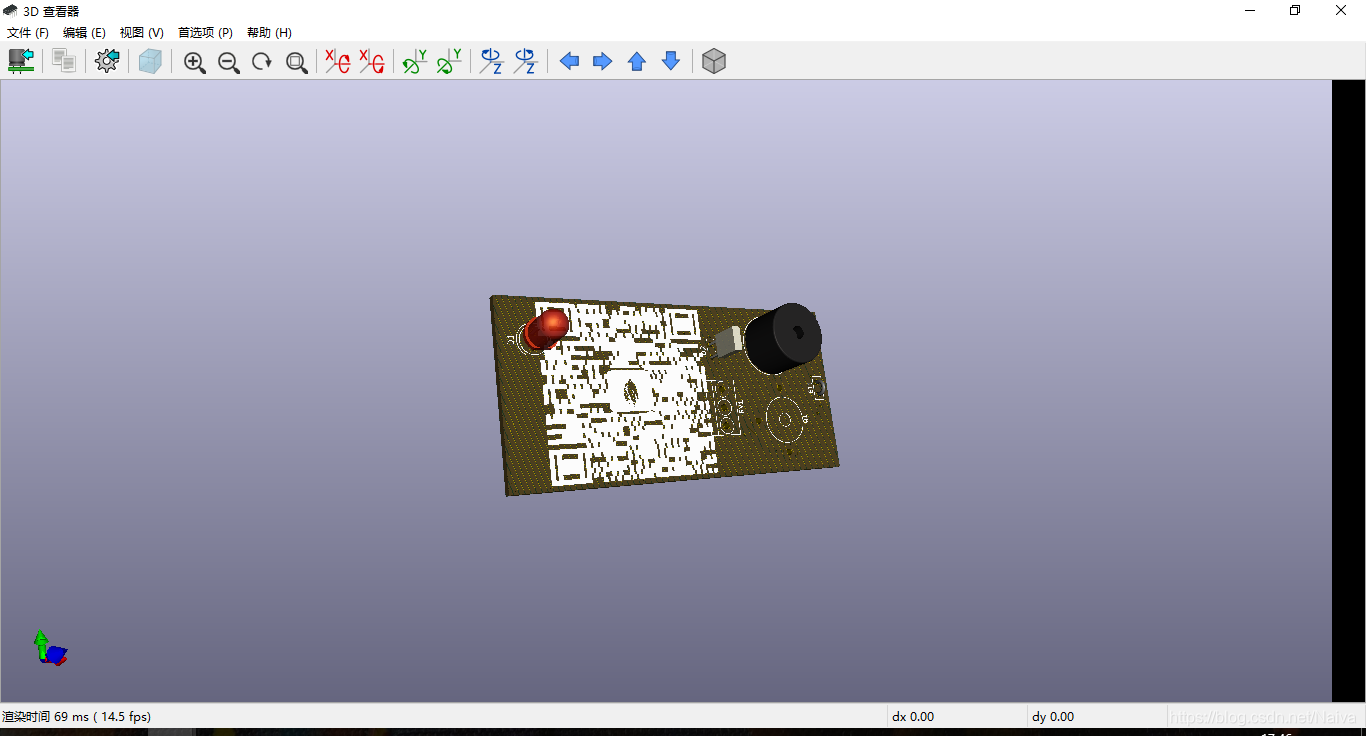Rotate Y counterclockwise with second green Y icon

point(449,62)
